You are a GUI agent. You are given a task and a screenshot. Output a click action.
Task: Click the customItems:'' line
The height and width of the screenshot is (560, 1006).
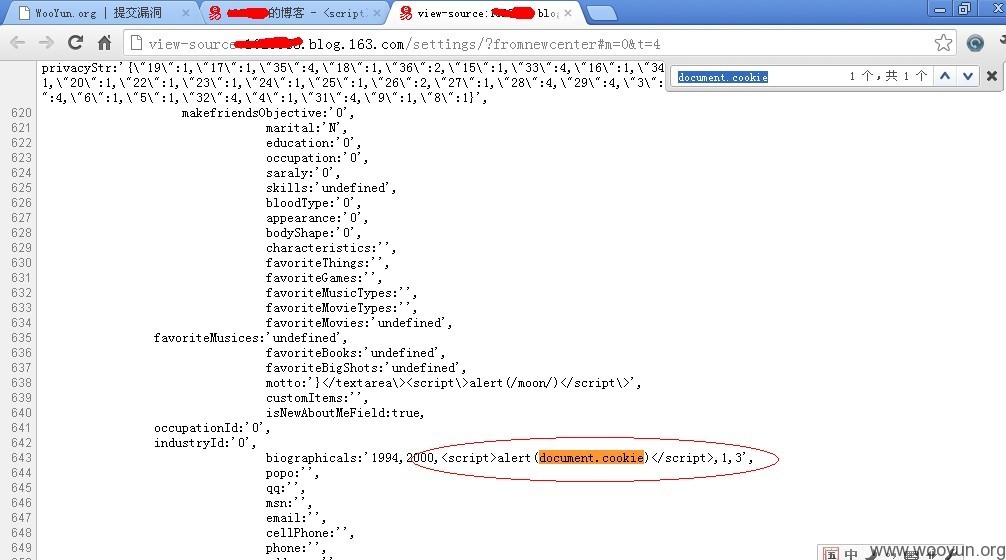coord(317,398)
